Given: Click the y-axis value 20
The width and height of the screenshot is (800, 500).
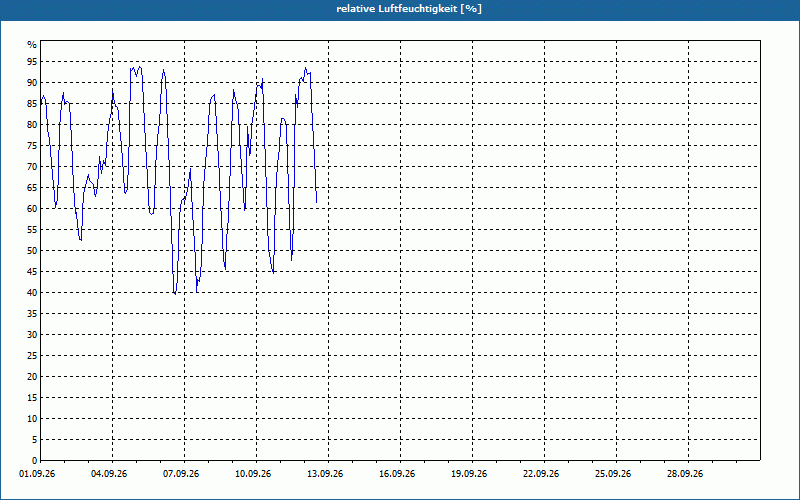Looking at the screenshot, I should (32, 377).
